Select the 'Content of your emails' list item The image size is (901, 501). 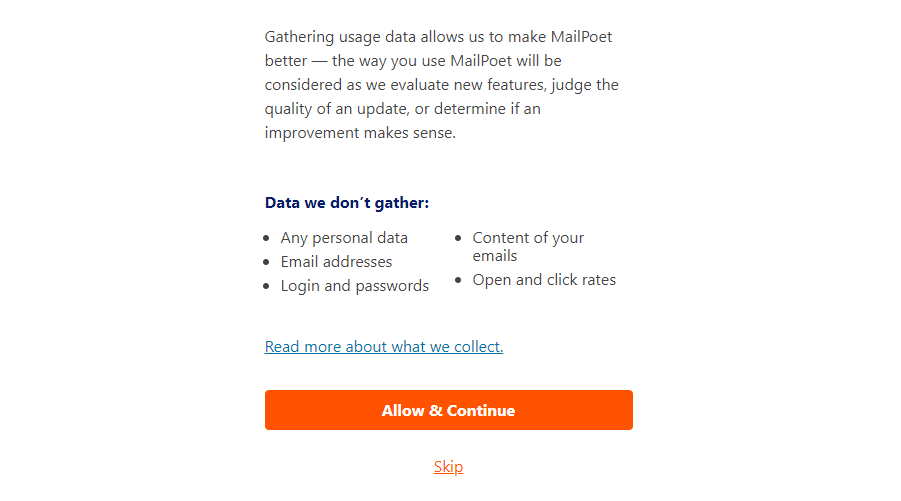click(x=528, y=246)
